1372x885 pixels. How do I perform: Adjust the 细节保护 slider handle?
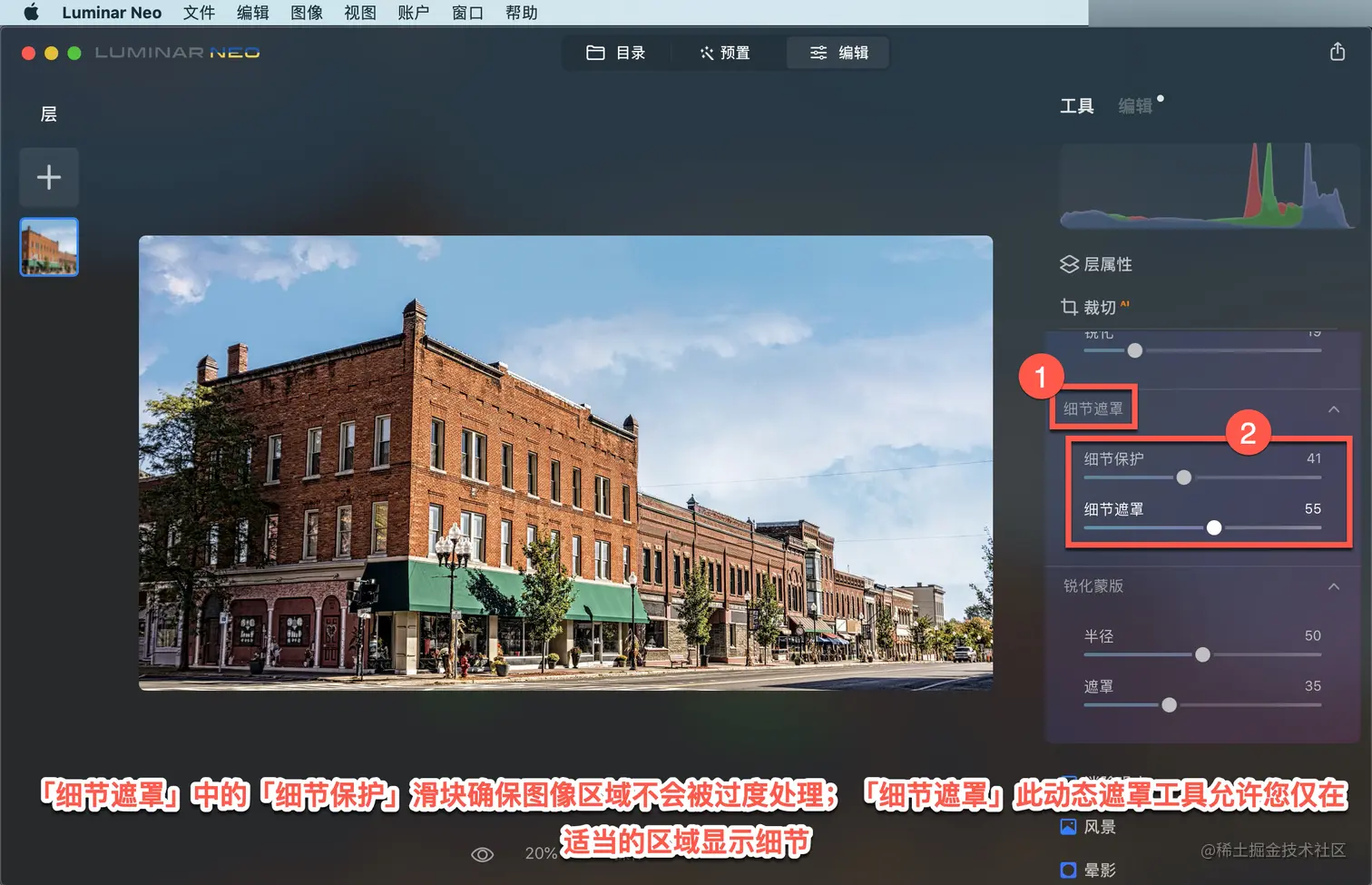(x=1183, y=477)
